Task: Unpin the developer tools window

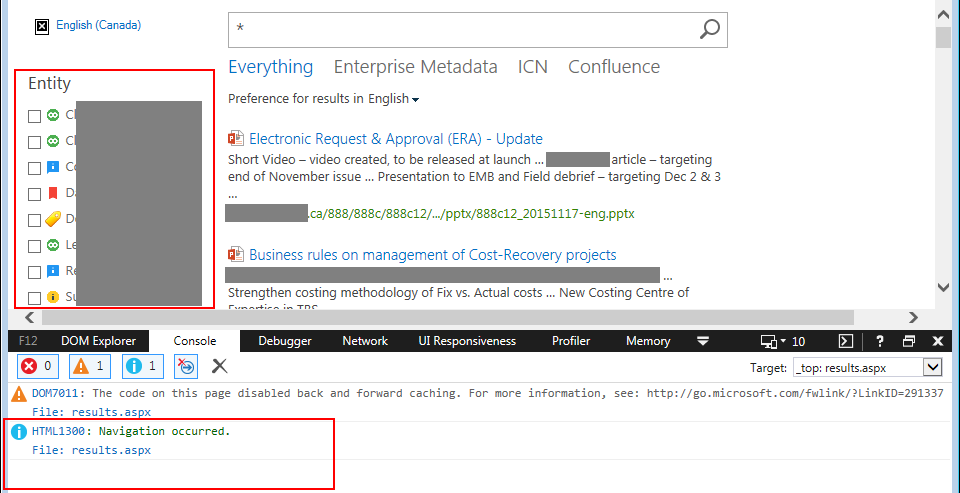Action: click(909, 341)
